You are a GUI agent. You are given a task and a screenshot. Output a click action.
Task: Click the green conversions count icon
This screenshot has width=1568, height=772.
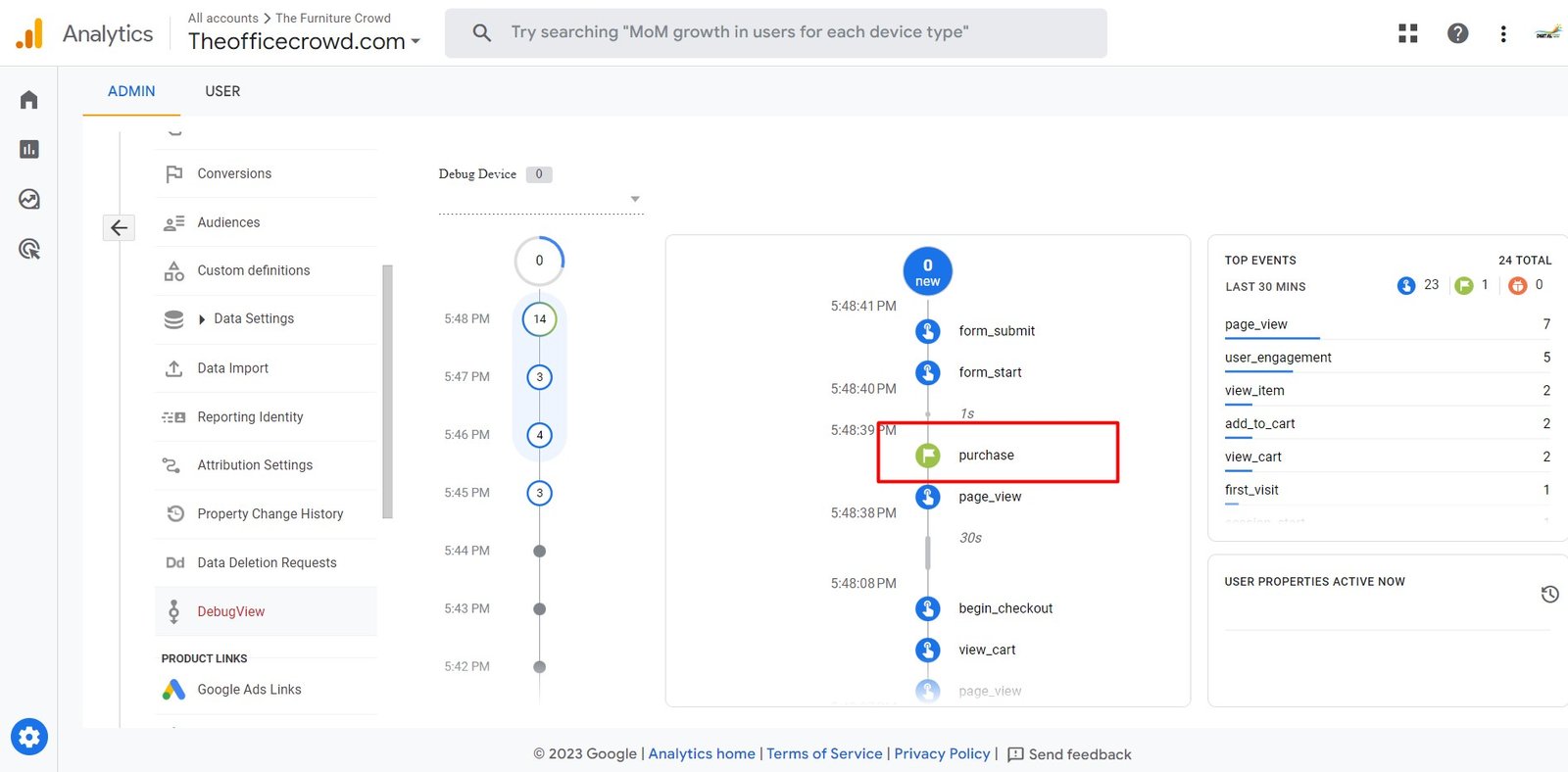pos(1464,285)
